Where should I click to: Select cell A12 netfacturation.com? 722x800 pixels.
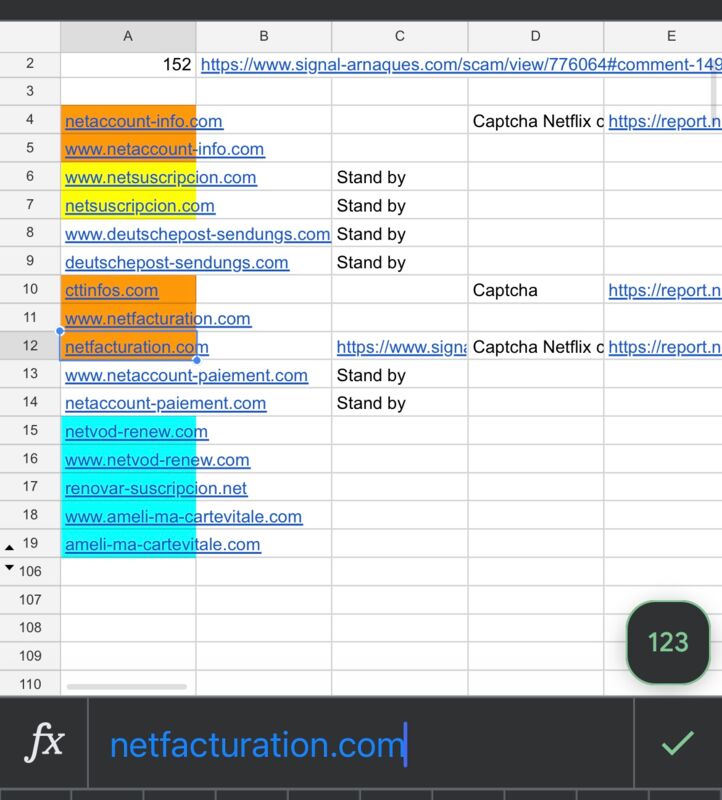click(x=128, y=346)
